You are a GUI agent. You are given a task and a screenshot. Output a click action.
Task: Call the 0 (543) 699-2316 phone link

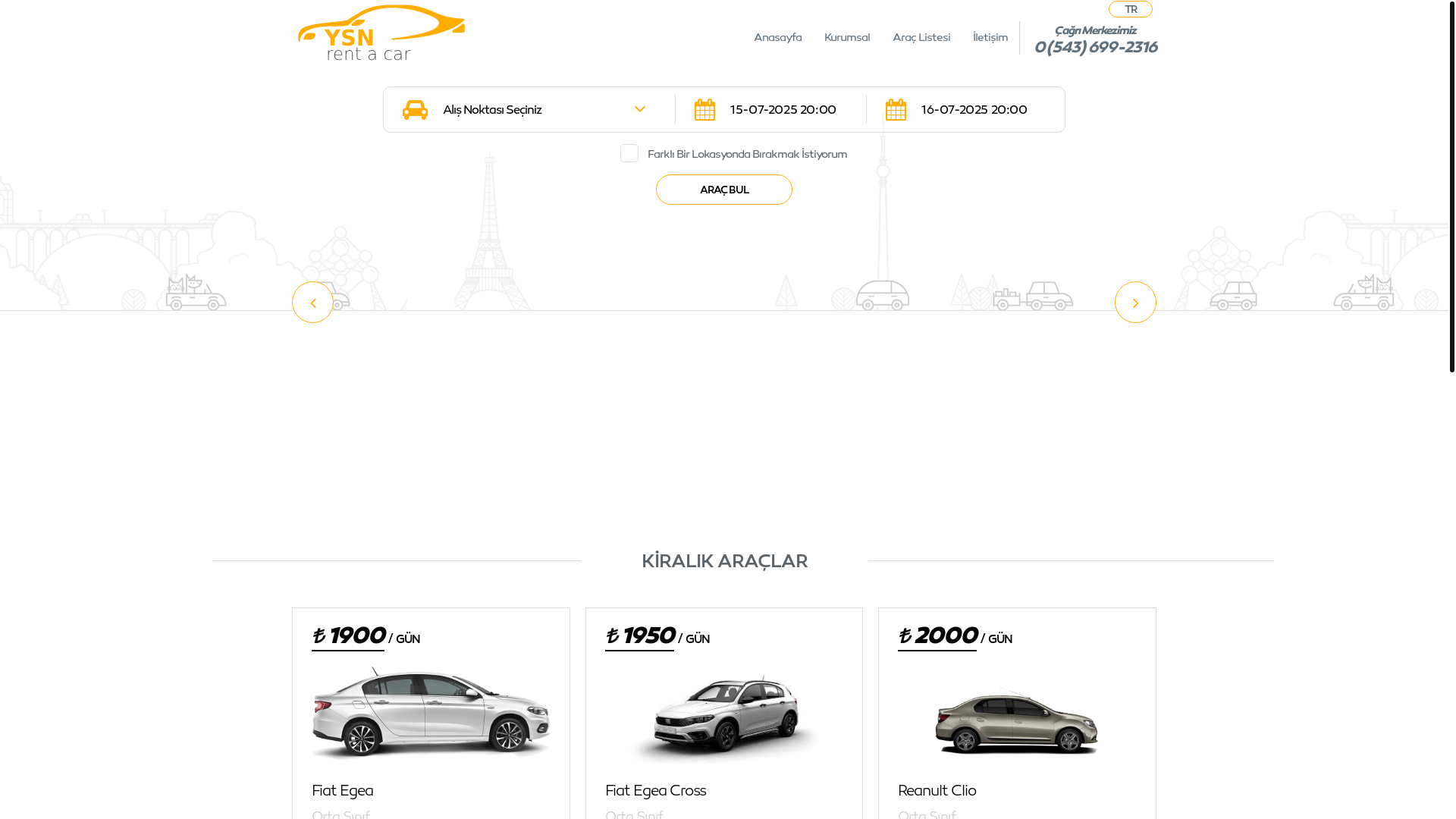click(1096, 47)
